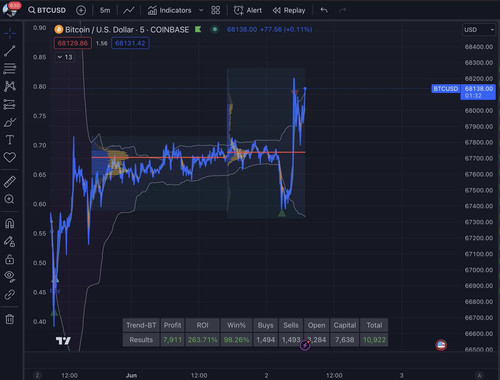Open the user profile avatar menu

(10, 9)
